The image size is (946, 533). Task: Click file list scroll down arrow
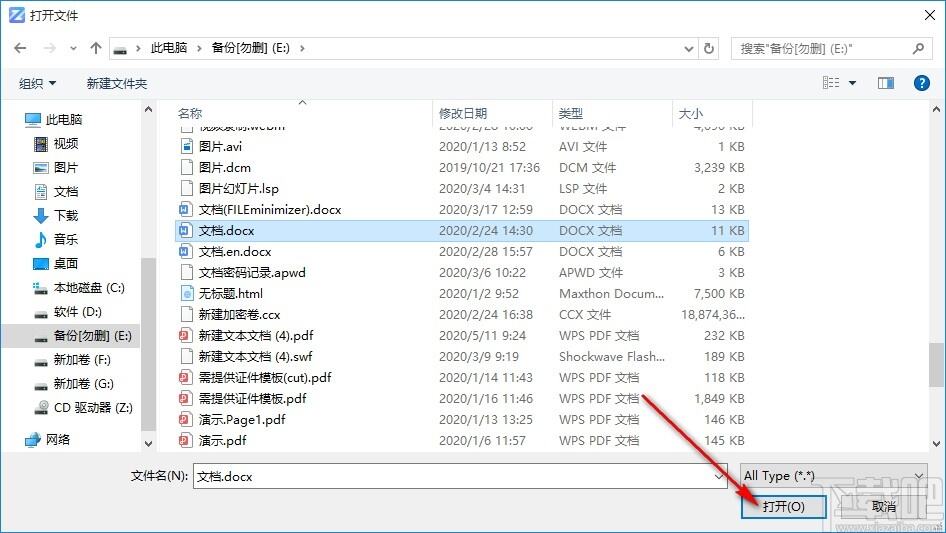click(936, 444)
